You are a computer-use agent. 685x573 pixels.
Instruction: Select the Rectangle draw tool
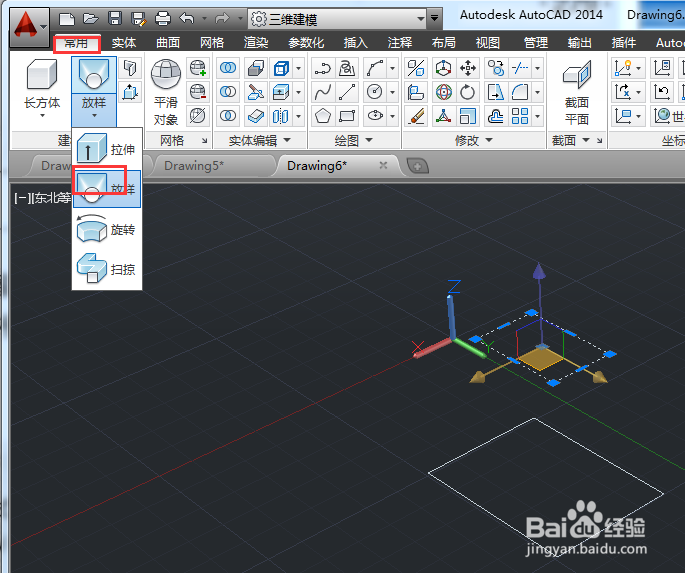[347, 116]
